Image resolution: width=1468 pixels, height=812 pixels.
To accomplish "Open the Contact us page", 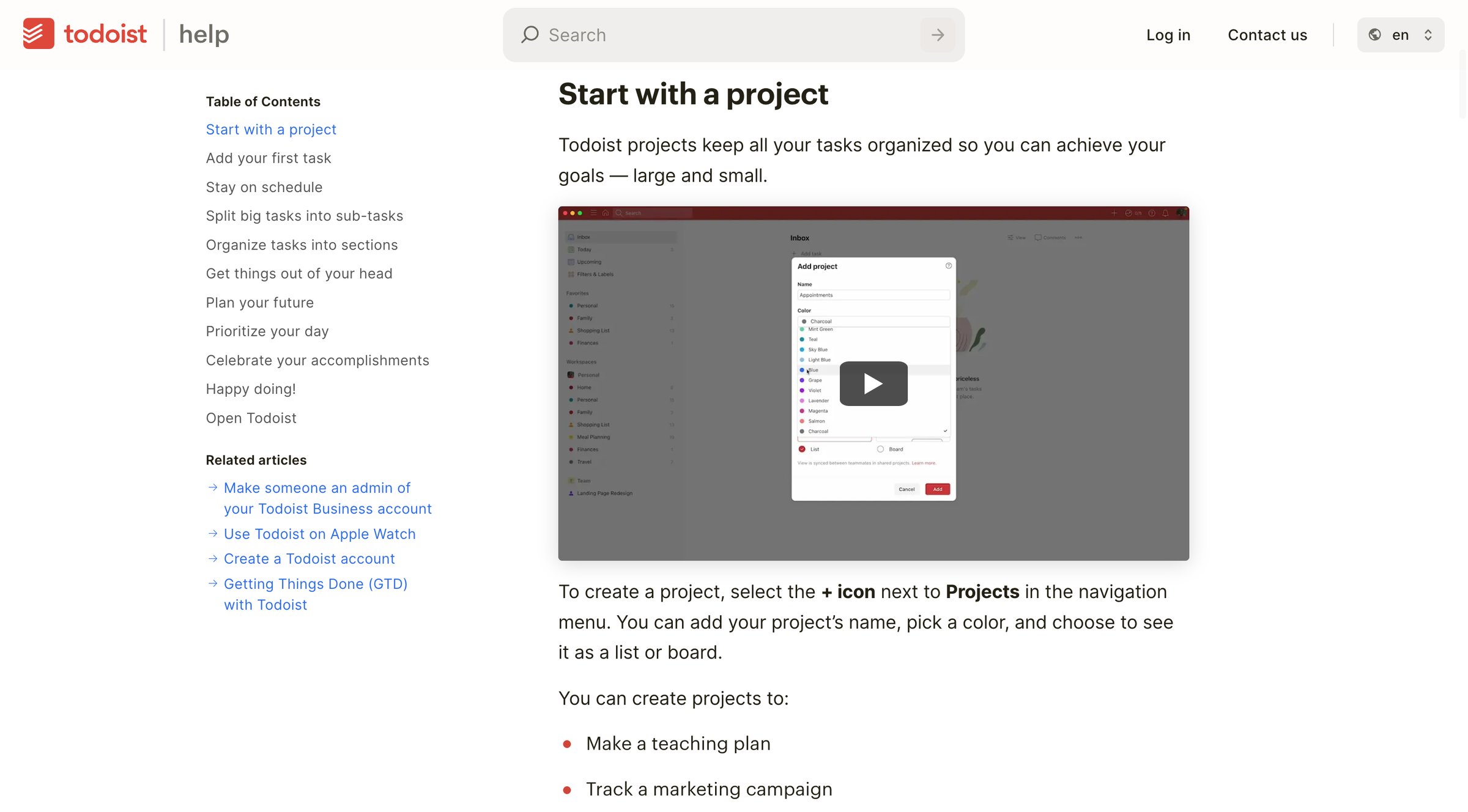I will click(x=1267, y=35).
